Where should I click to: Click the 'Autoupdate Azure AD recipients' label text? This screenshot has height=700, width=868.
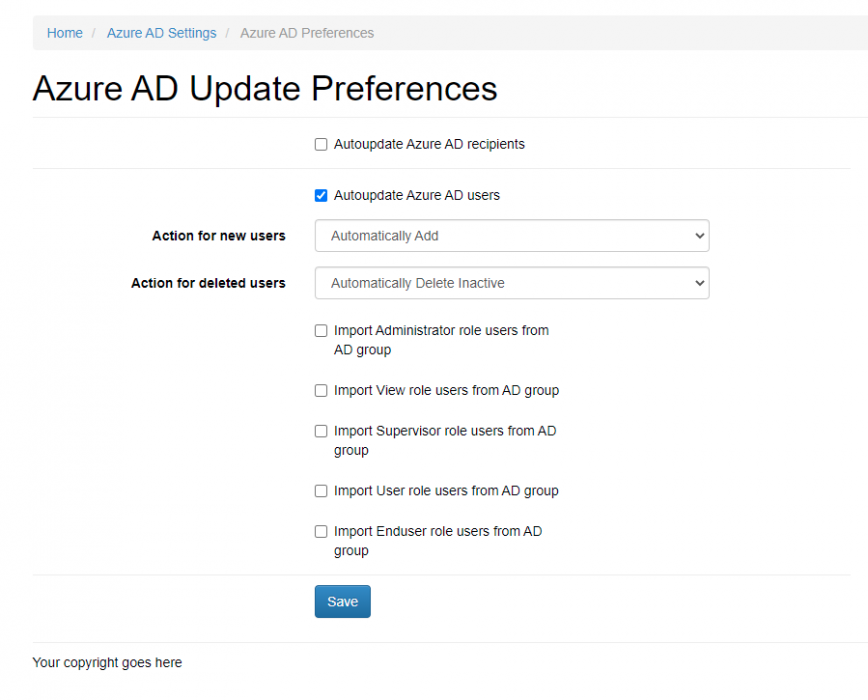[429, 144]
